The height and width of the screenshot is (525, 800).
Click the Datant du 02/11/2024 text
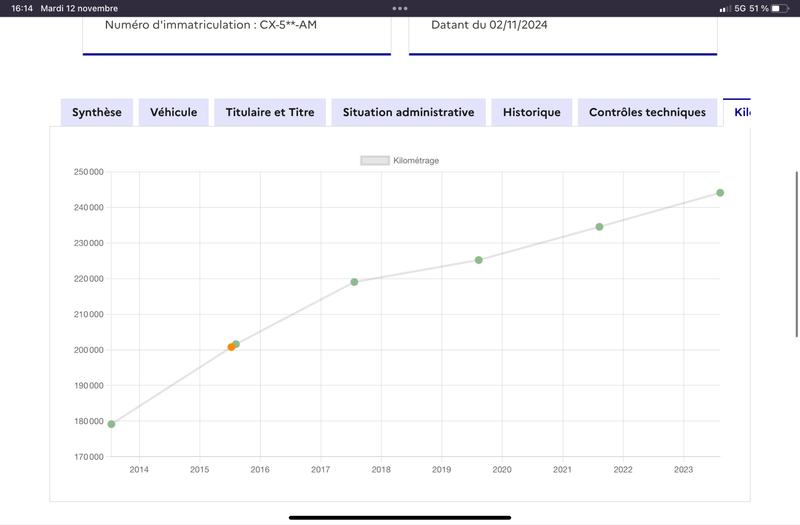[489, 24]
